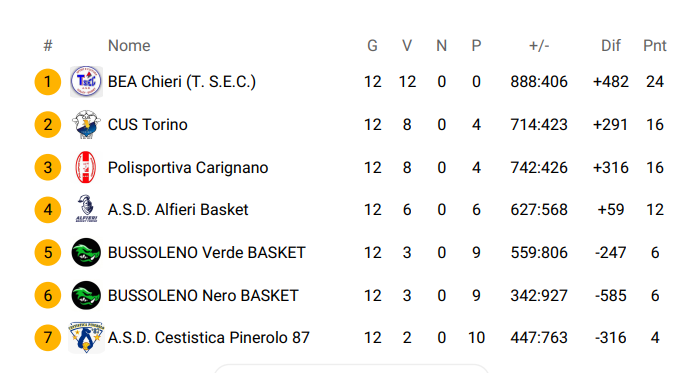
Task: Open BEA Chieri (T. S.E.C.) team name
Action: pos(182,82)
